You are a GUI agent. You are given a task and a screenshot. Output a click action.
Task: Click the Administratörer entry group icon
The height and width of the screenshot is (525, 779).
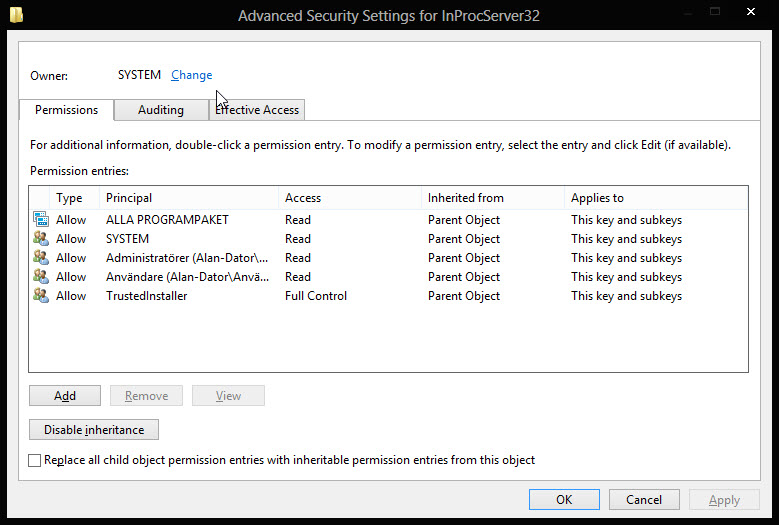pyautogui.click(x=41, y=257)
